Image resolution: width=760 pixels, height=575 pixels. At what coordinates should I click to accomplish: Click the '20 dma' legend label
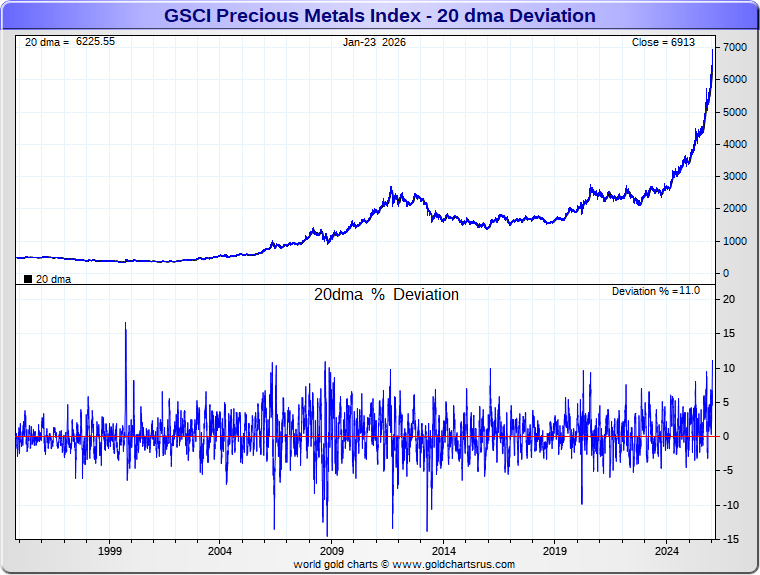(x=53, y=279)
